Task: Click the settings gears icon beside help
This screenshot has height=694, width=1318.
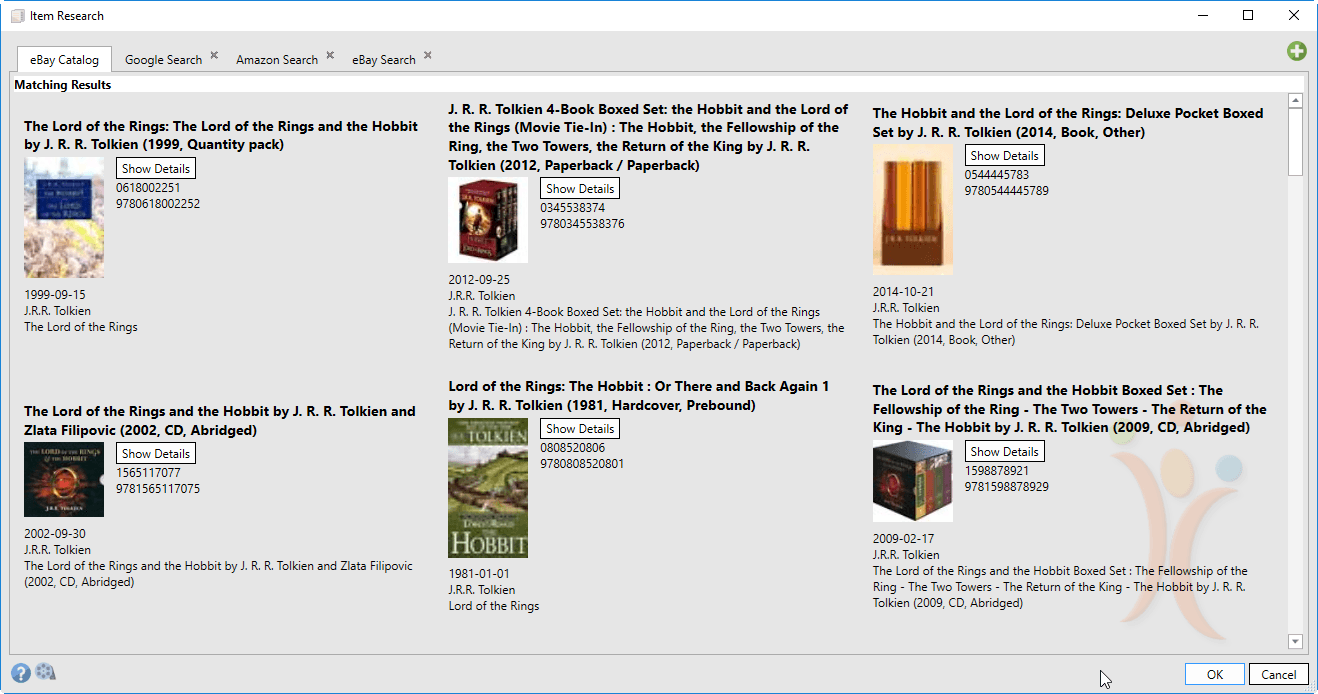Action: pos(45,672)
